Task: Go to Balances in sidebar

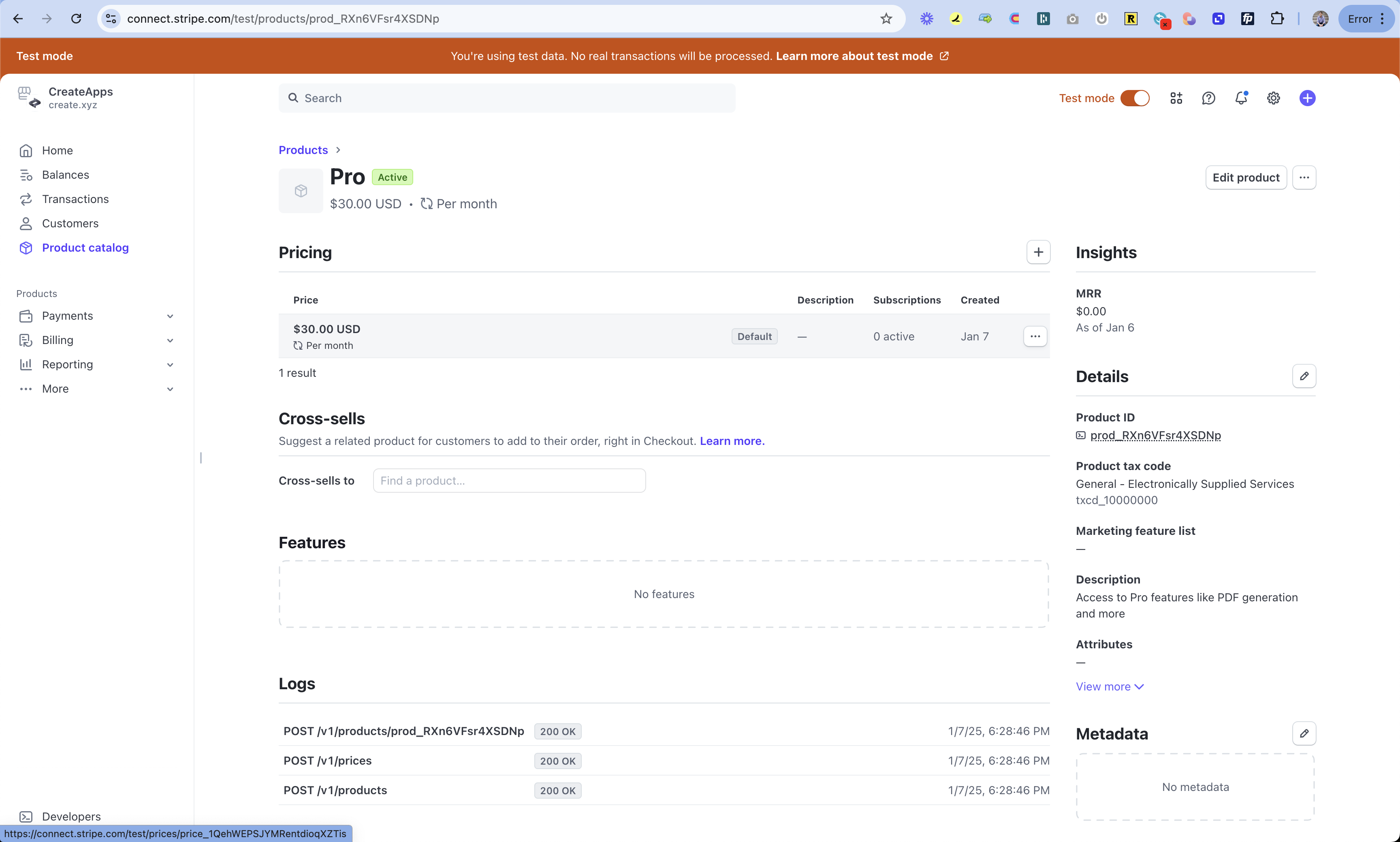Action: pos(65,175)
